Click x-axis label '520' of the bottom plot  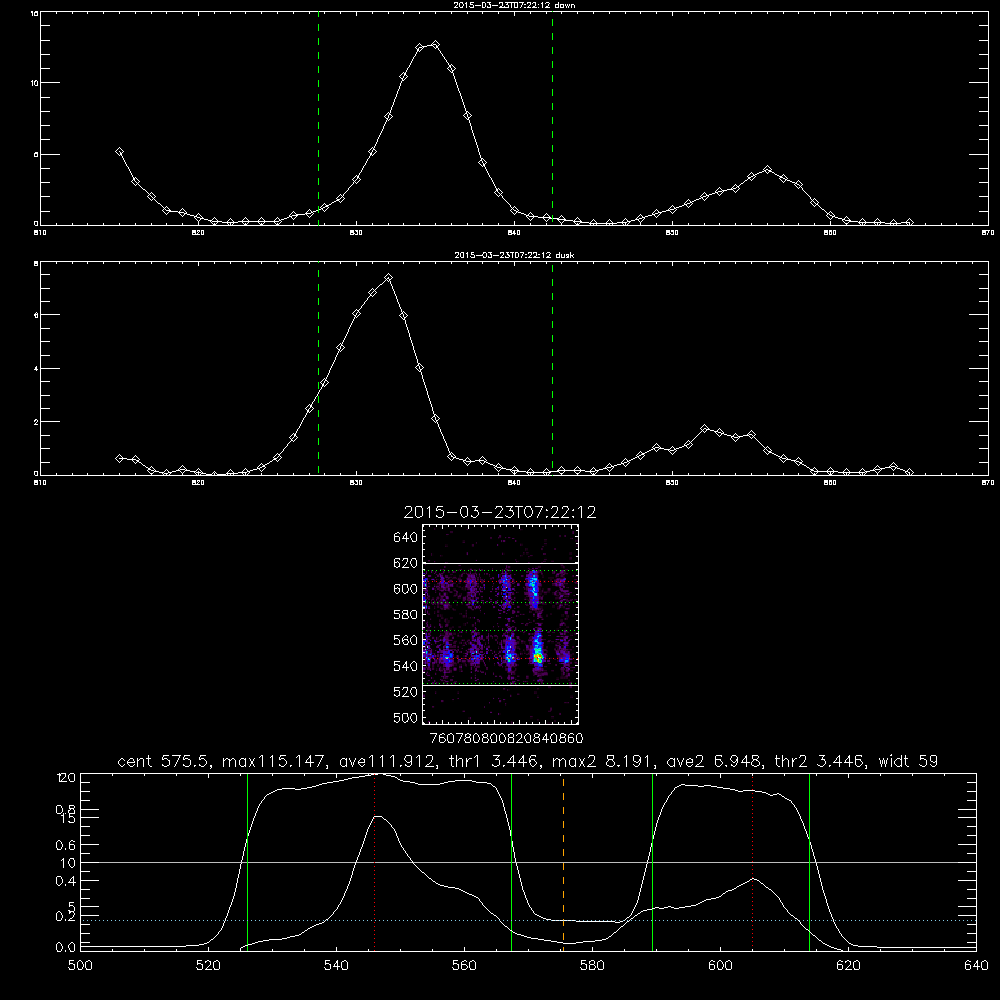pyautogui.click(x=208, y=966)
